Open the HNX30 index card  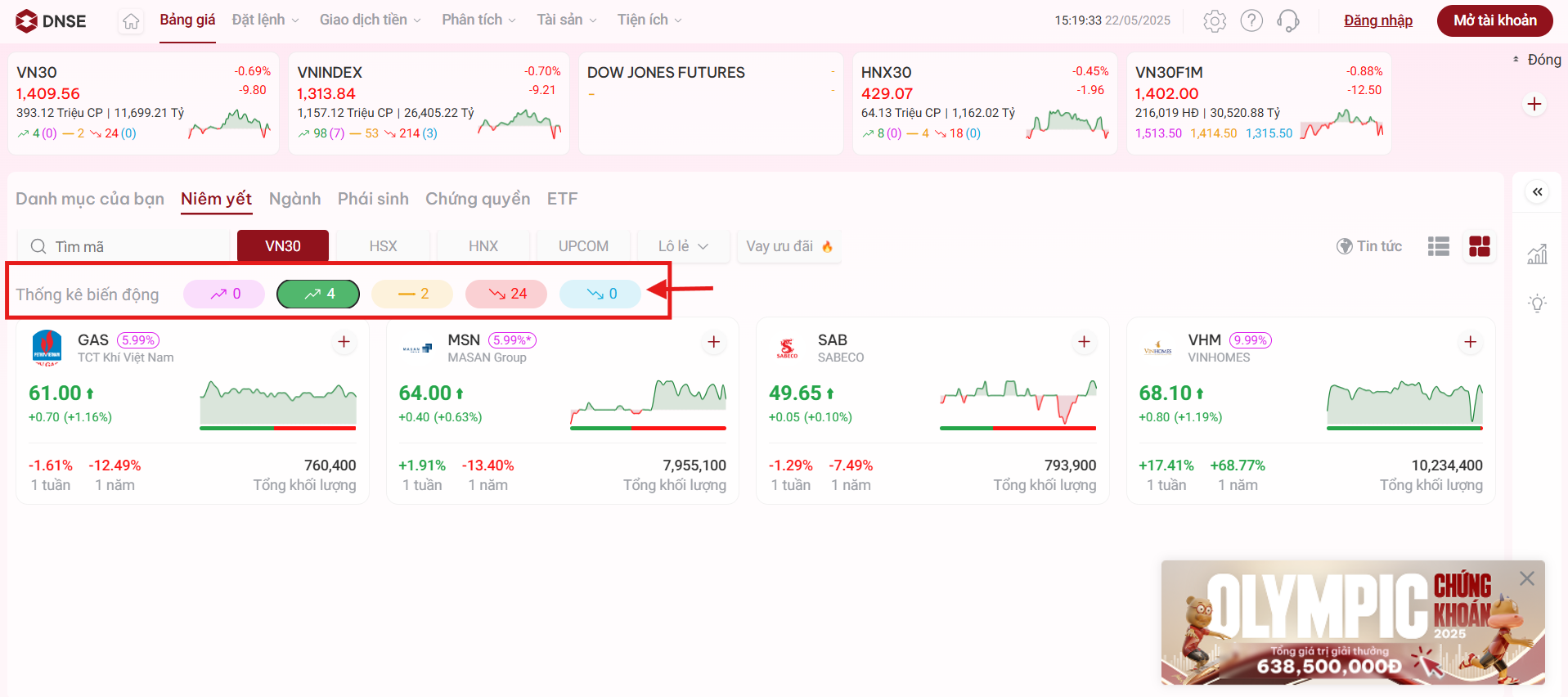pos(985,103)
